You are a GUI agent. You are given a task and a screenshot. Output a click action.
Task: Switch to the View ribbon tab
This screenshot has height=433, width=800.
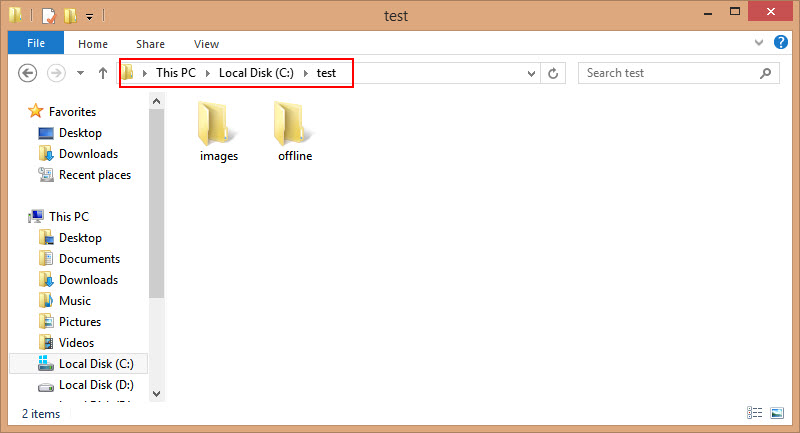click(x=206, y=44)
